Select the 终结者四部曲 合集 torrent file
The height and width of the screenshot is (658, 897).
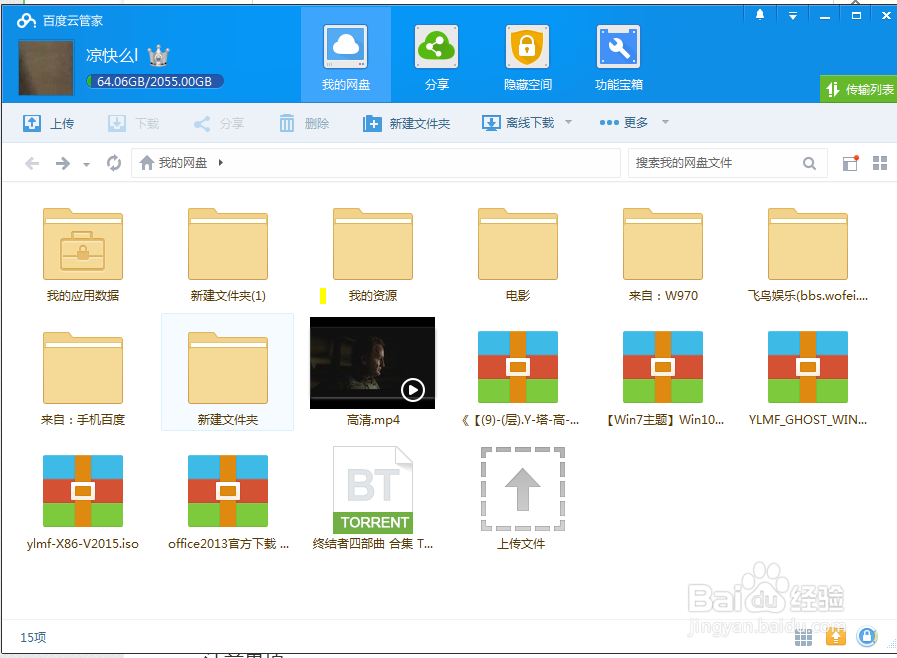coord(373,499)
